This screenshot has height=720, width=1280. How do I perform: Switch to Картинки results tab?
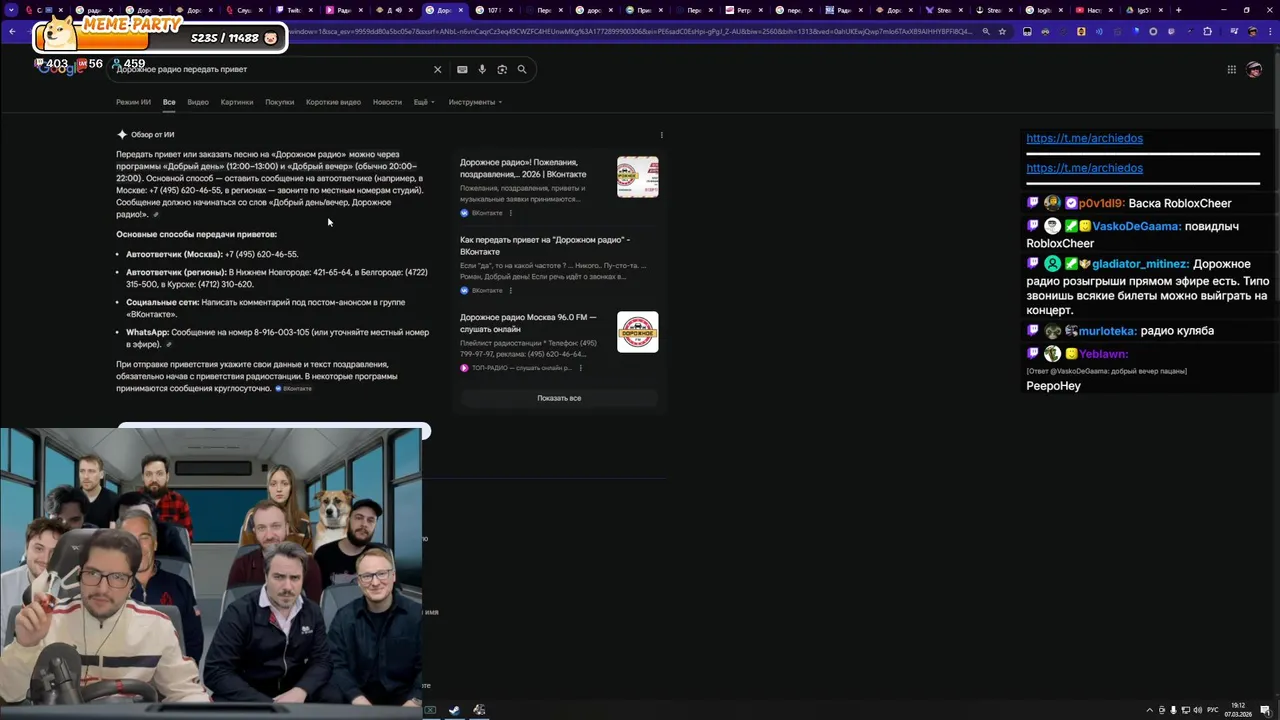click(237, 102)
